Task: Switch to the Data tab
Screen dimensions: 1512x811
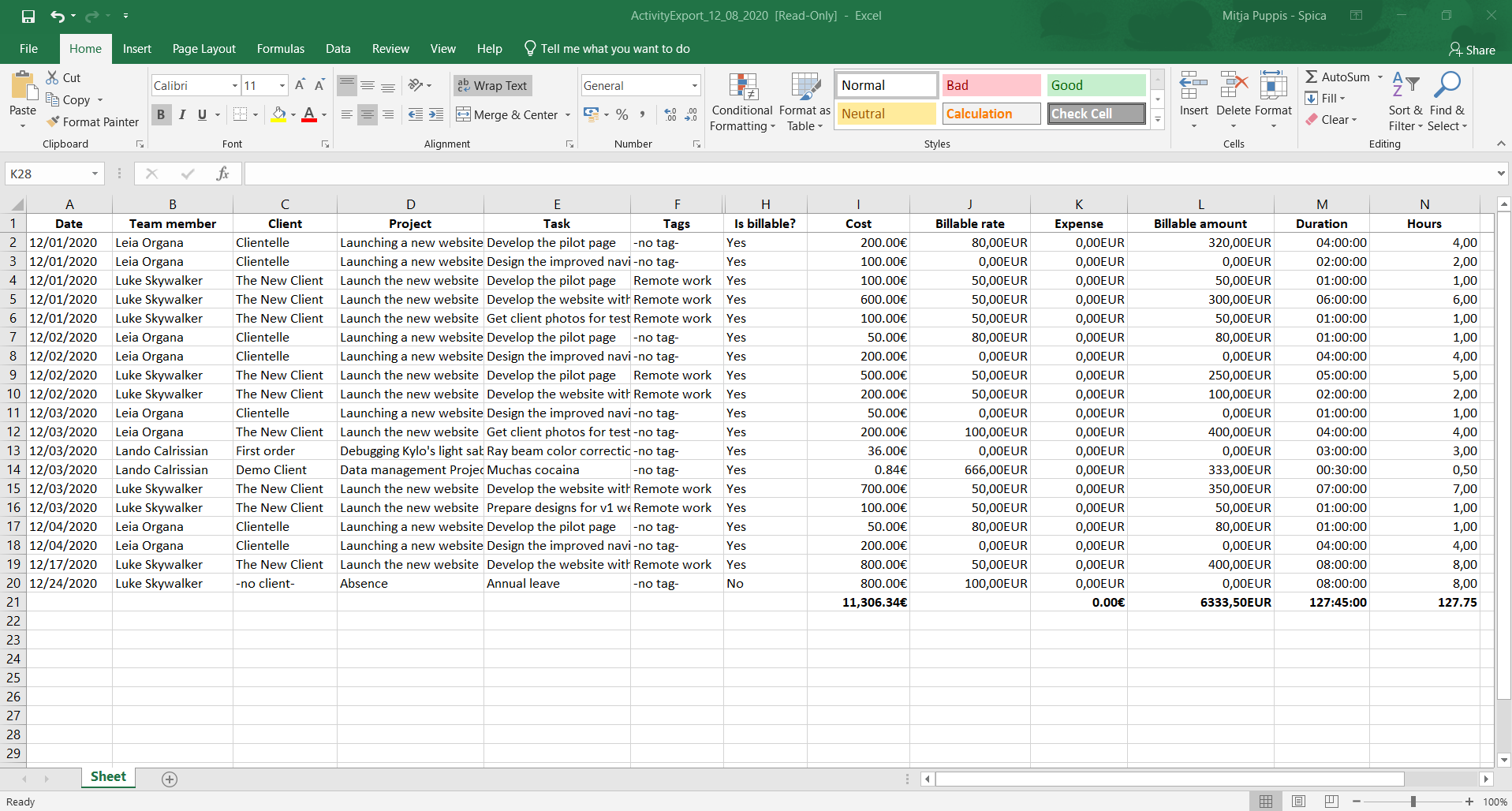Action: coord(338,49)
